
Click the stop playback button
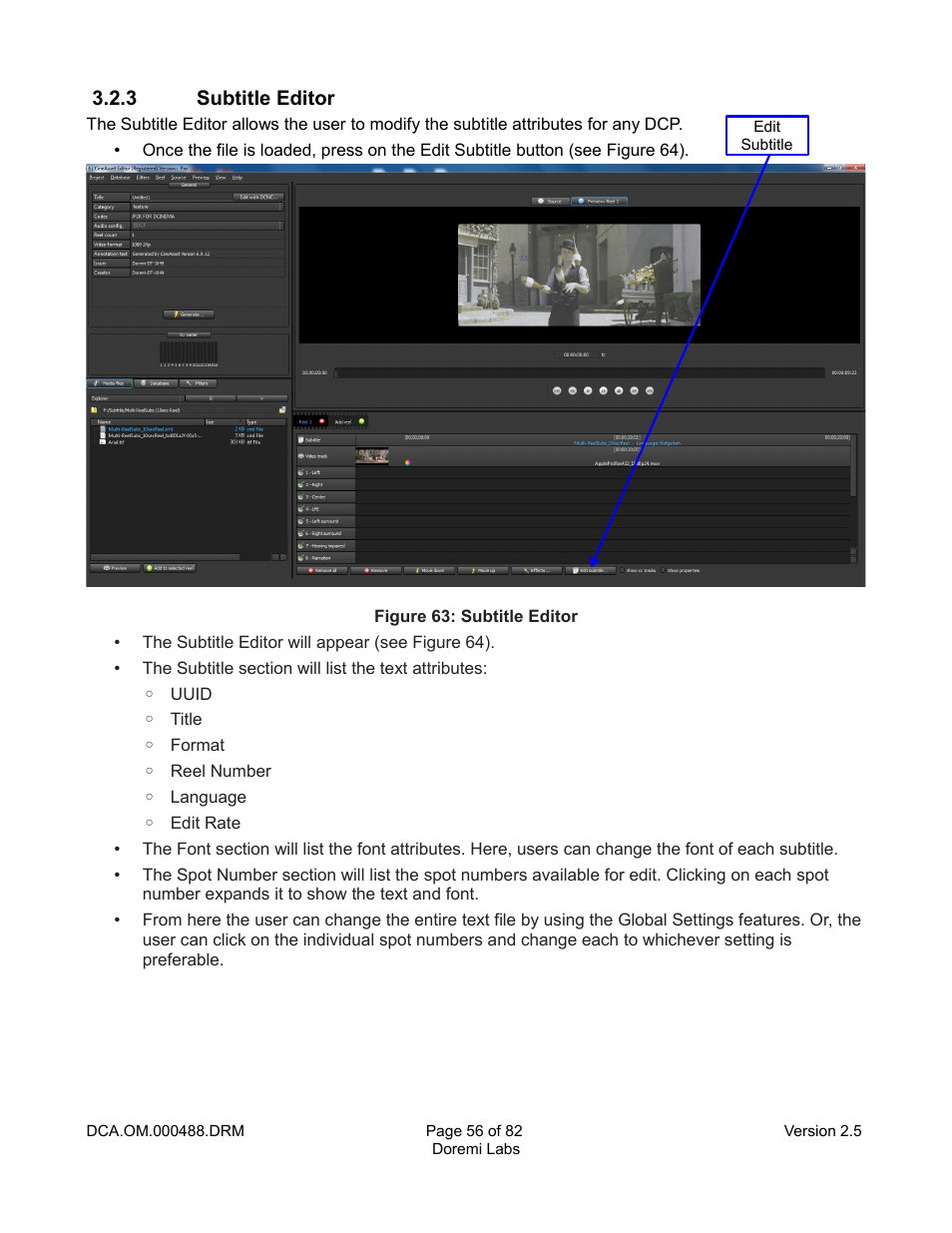coord(619,390)
